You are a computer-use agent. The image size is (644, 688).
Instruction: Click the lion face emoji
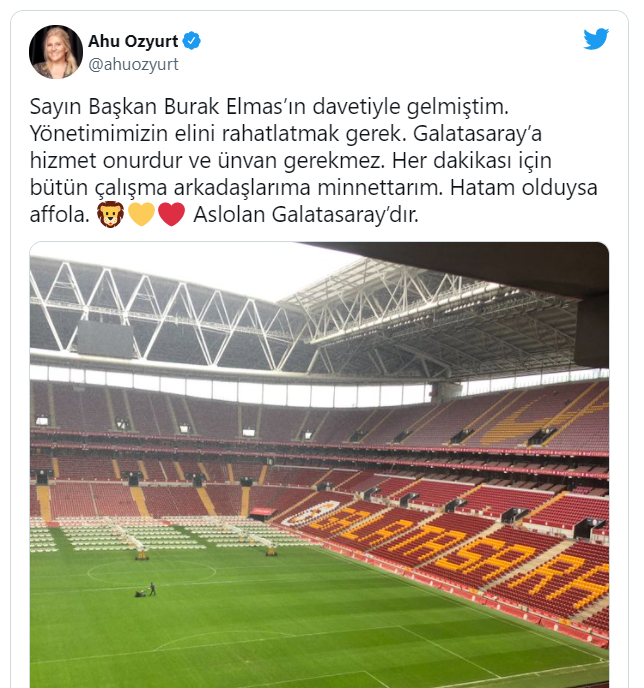110,214
